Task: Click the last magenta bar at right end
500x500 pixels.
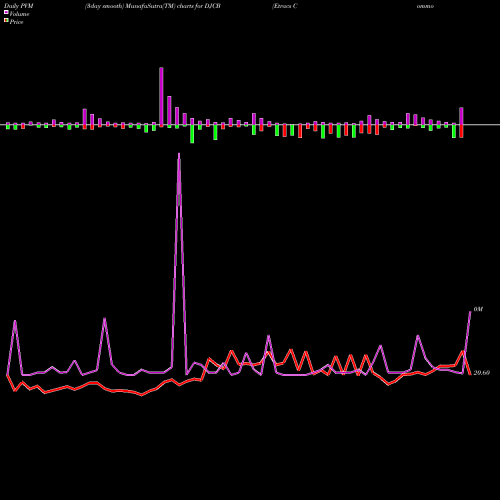Action: [x=461, y=116]
